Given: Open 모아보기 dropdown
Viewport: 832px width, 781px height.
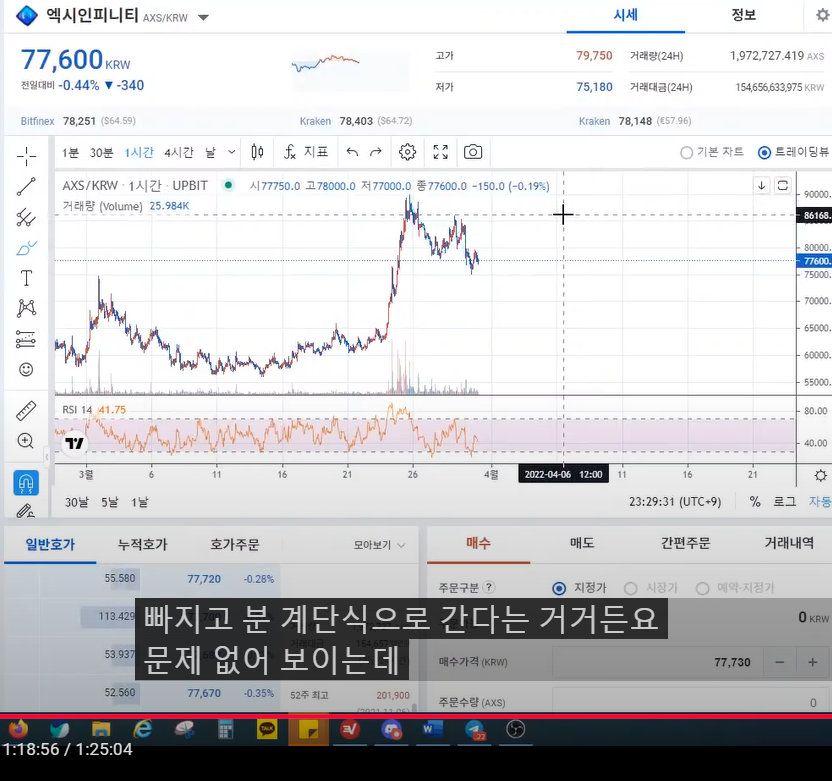Looking at the screenshot, I should tap(379, 545).
